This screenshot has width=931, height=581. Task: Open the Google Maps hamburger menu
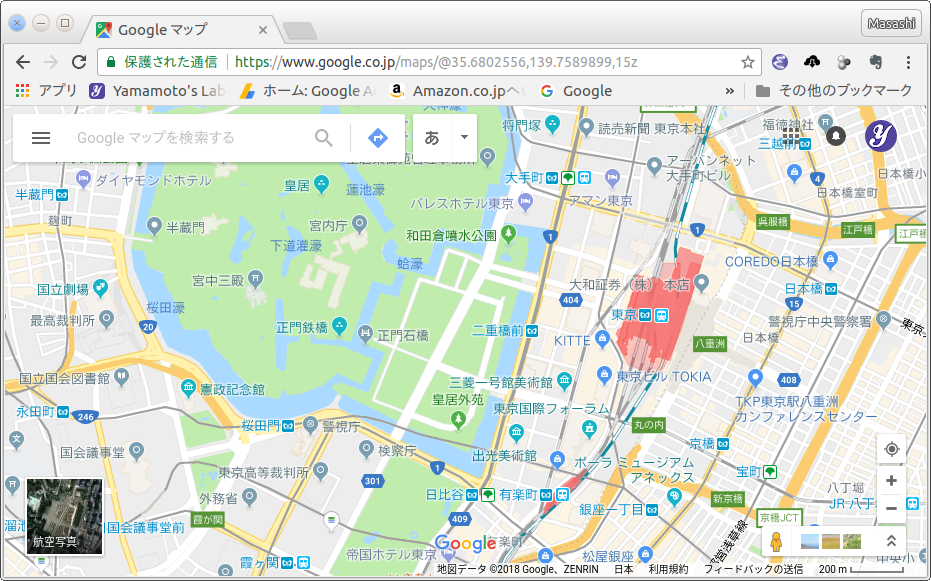[40, 138]
